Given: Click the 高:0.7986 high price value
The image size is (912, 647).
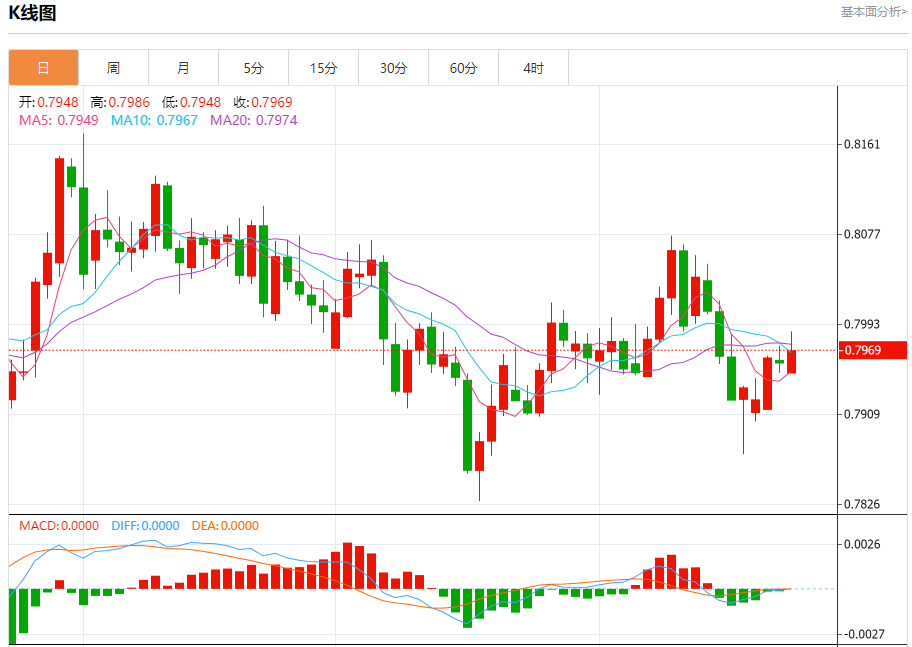Looking at the screenshot, I should coord(120,102).
